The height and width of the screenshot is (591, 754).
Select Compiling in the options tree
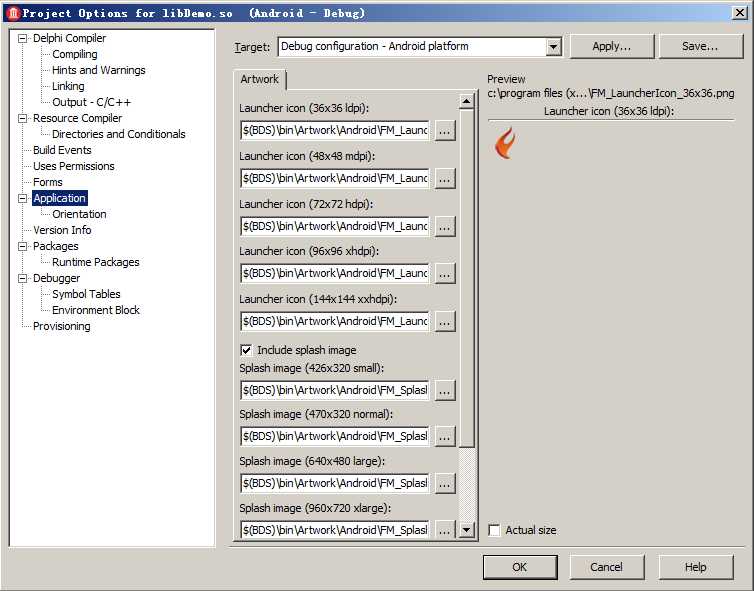pyautogui.click(x=75, y=54)
